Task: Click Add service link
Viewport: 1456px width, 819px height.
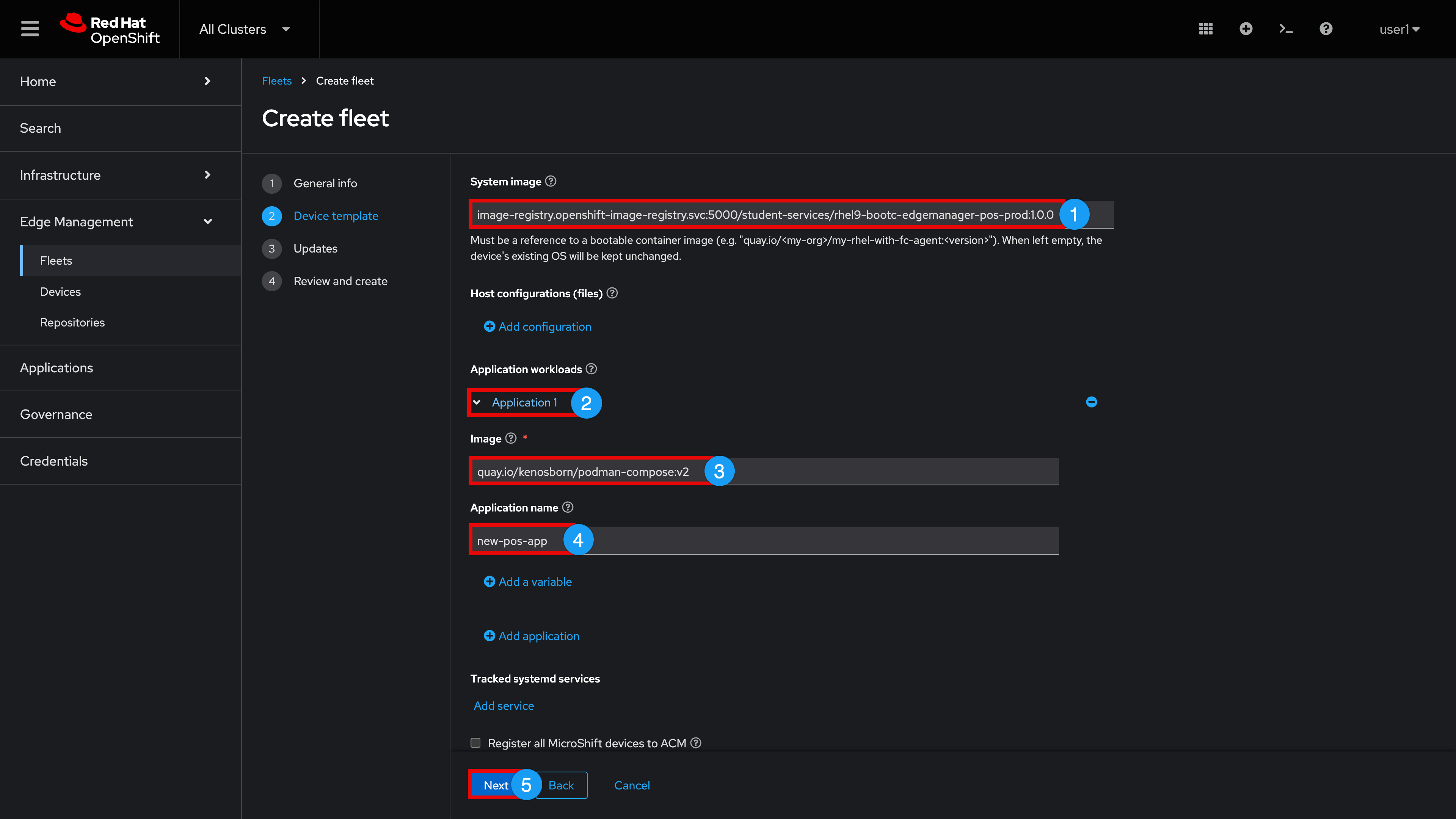Action: pos(504,706)
